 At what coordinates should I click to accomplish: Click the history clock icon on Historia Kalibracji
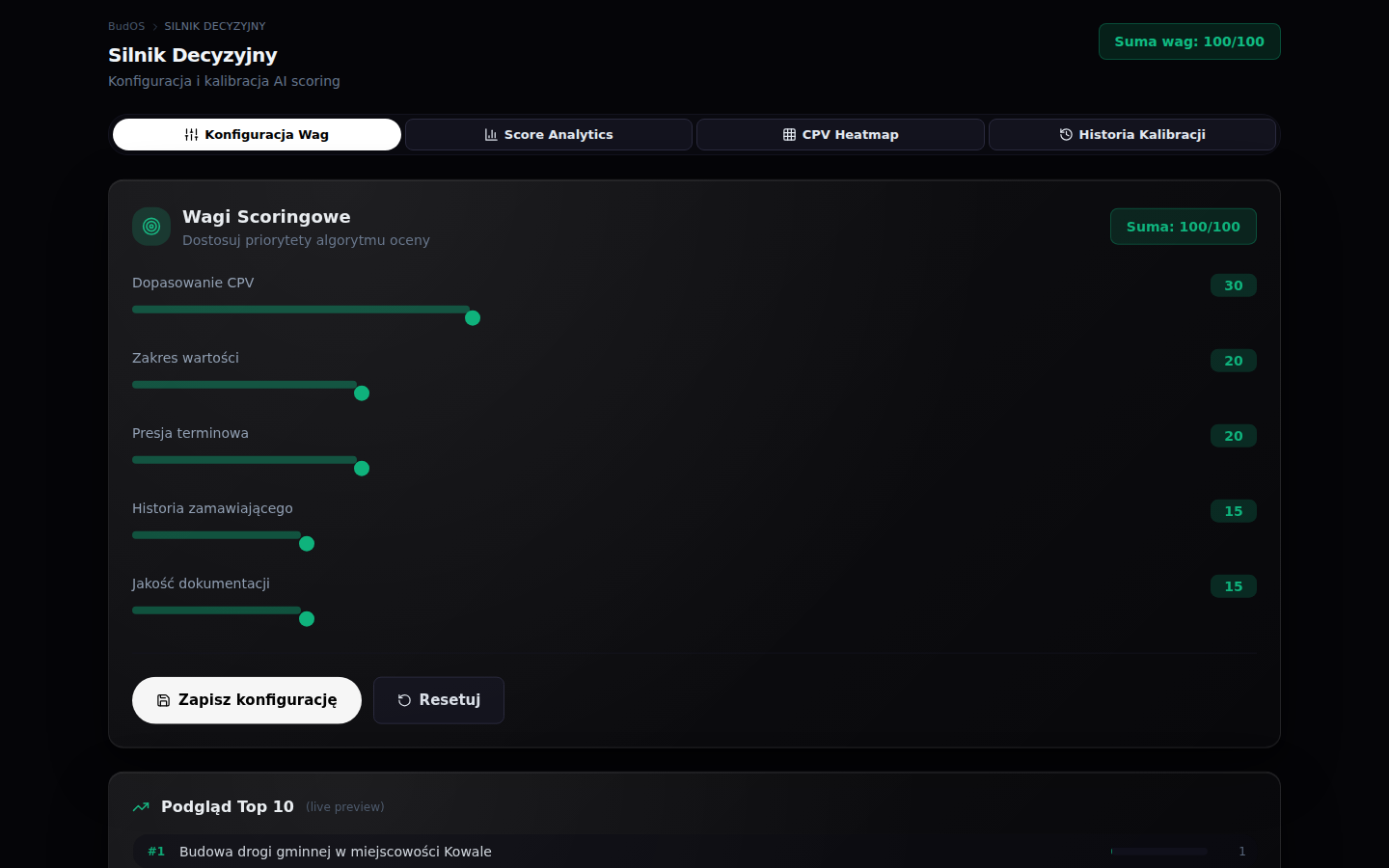(x=1066, y=135)
